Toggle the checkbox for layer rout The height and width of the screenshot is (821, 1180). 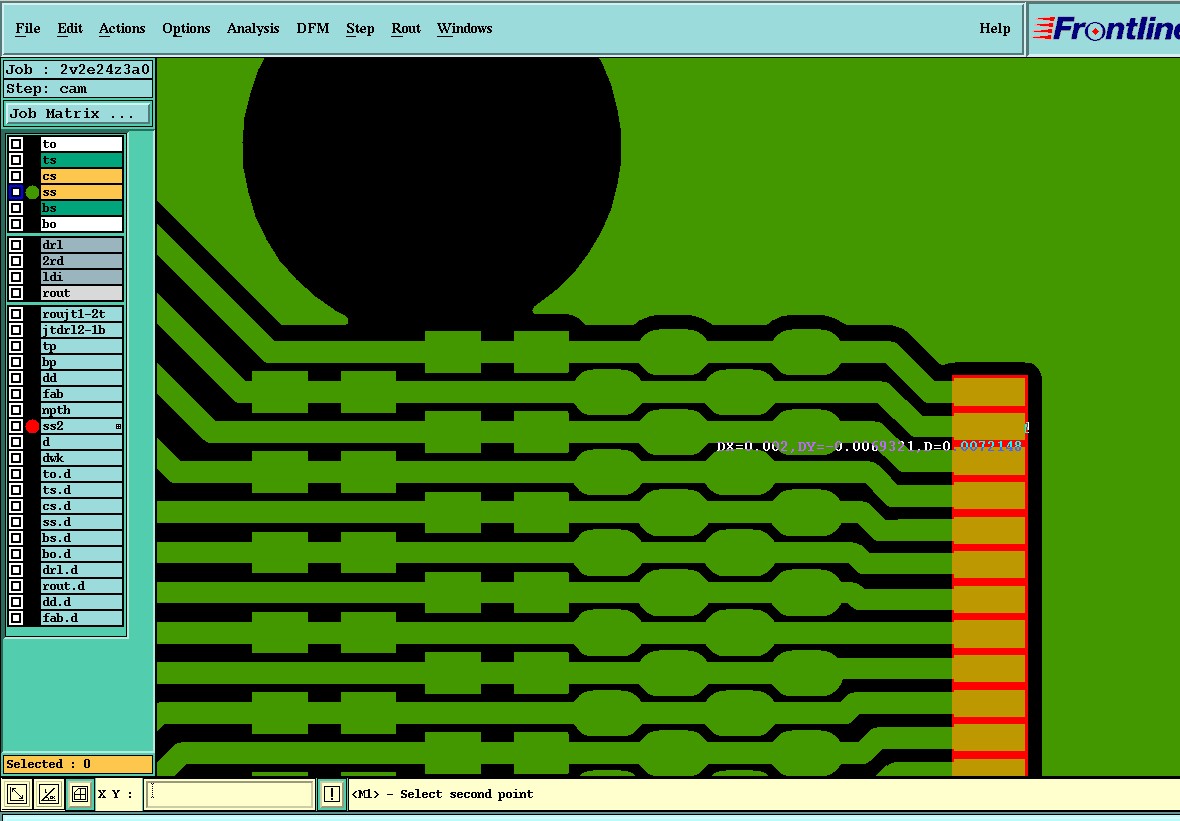(x=16, y=293)
